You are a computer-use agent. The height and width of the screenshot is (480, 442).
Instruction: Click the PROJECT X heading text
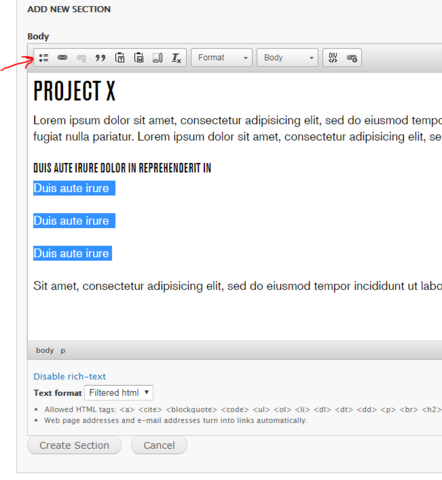[74, 91]
